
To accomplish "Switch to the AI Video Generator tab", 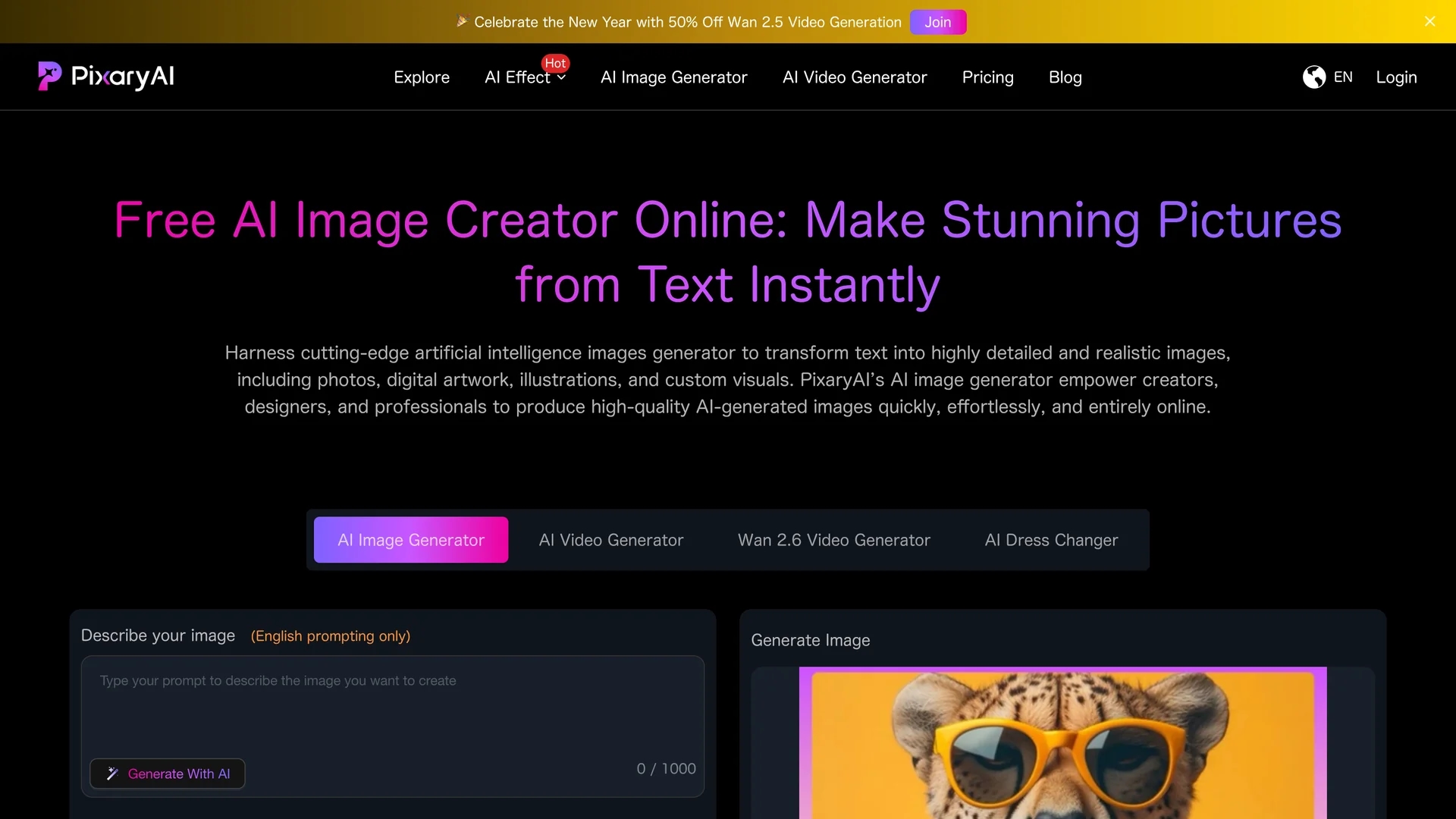I will coord(611,540).
